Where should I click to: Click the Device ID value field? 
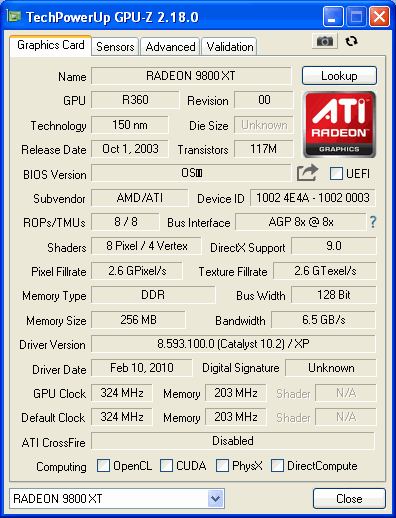[313, 198]
